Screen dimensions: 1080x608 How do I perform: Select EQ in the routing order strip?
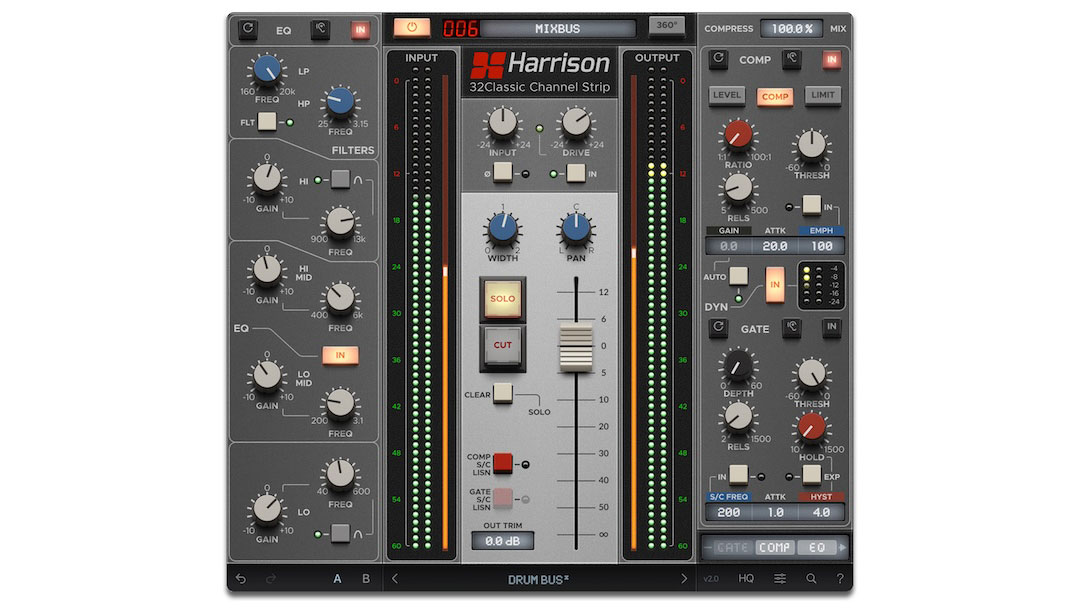click(x=817, y=547)
